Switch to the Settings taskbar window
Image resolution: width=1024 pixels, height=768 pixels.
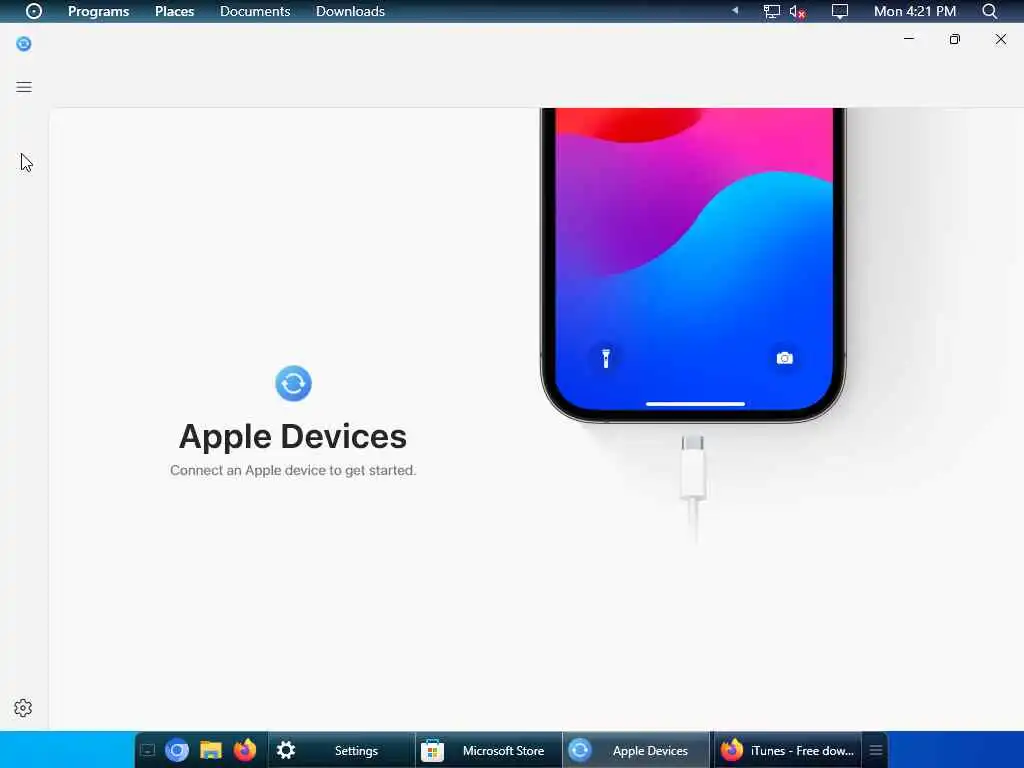click(x=340, y=750)
